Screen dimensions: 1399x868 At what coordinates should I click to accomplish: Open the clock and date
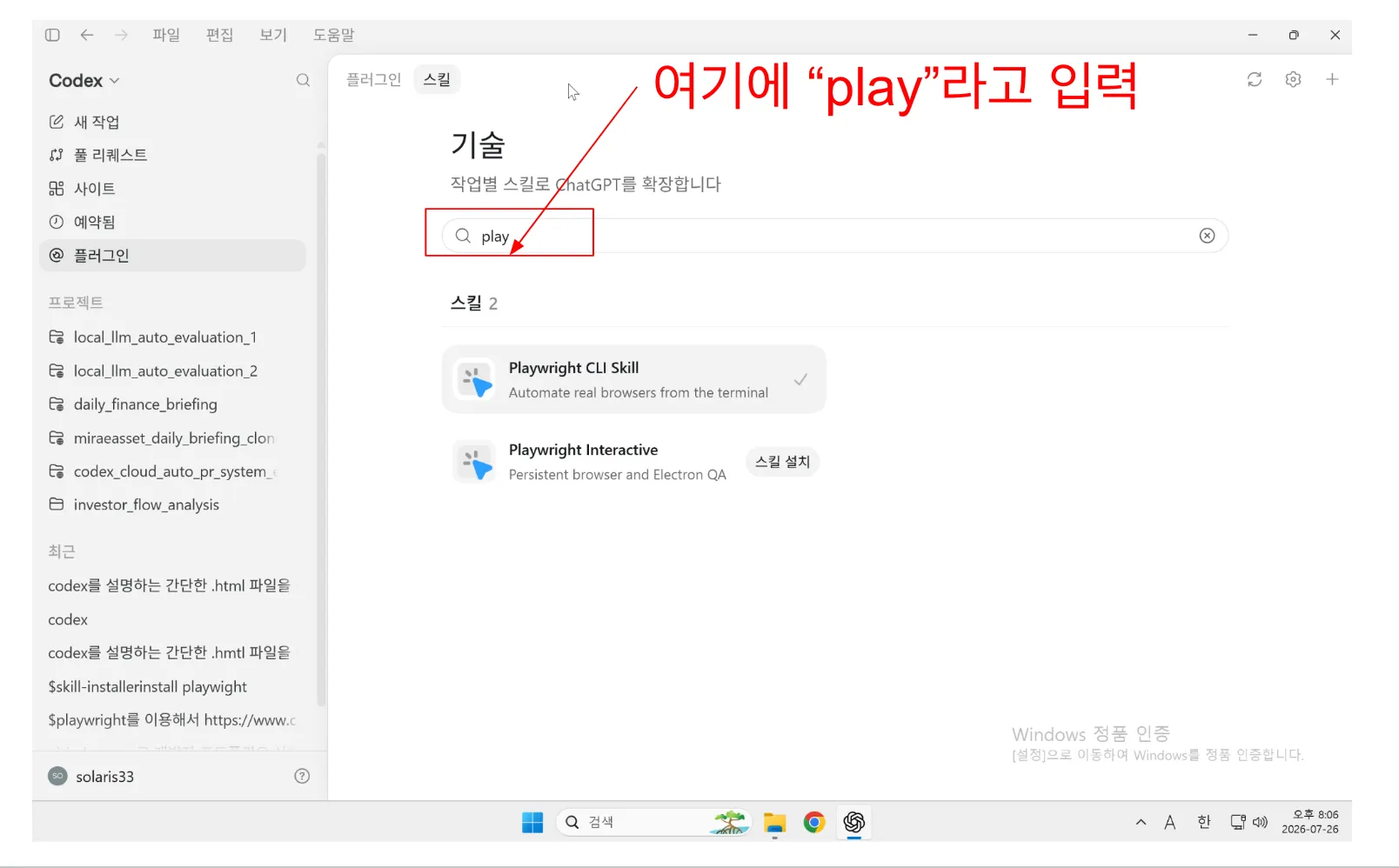pyautogui.click(x=1310, y=822)
